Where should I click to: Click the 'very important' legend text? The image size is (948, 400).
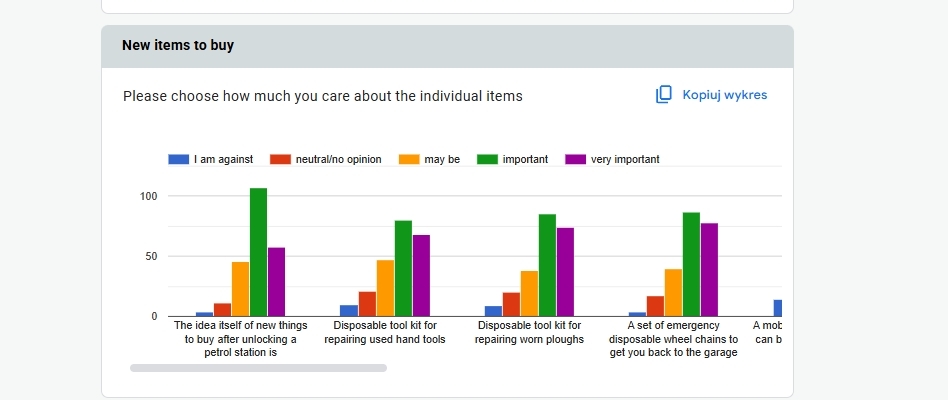625,159
